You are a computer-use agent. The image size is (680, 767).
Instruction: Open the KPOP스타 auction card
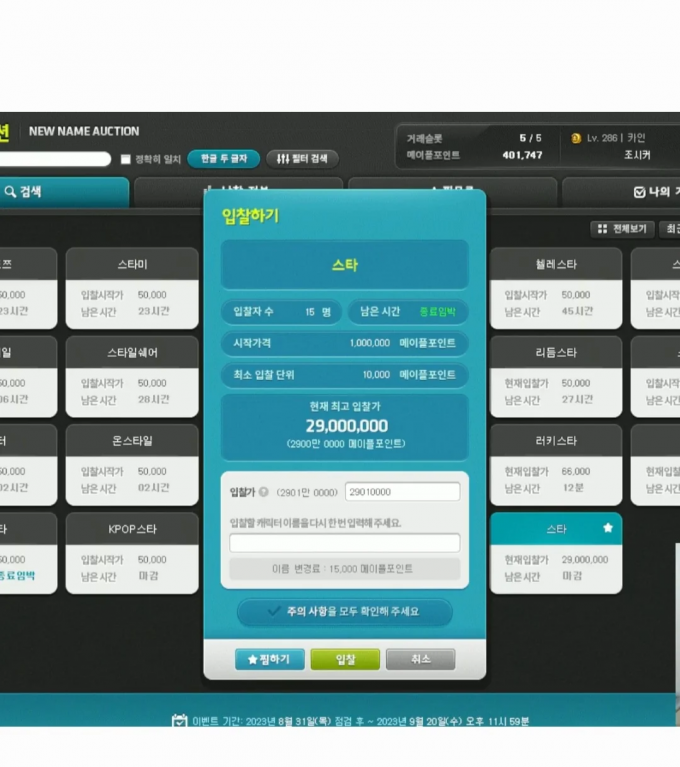(132, 554)
